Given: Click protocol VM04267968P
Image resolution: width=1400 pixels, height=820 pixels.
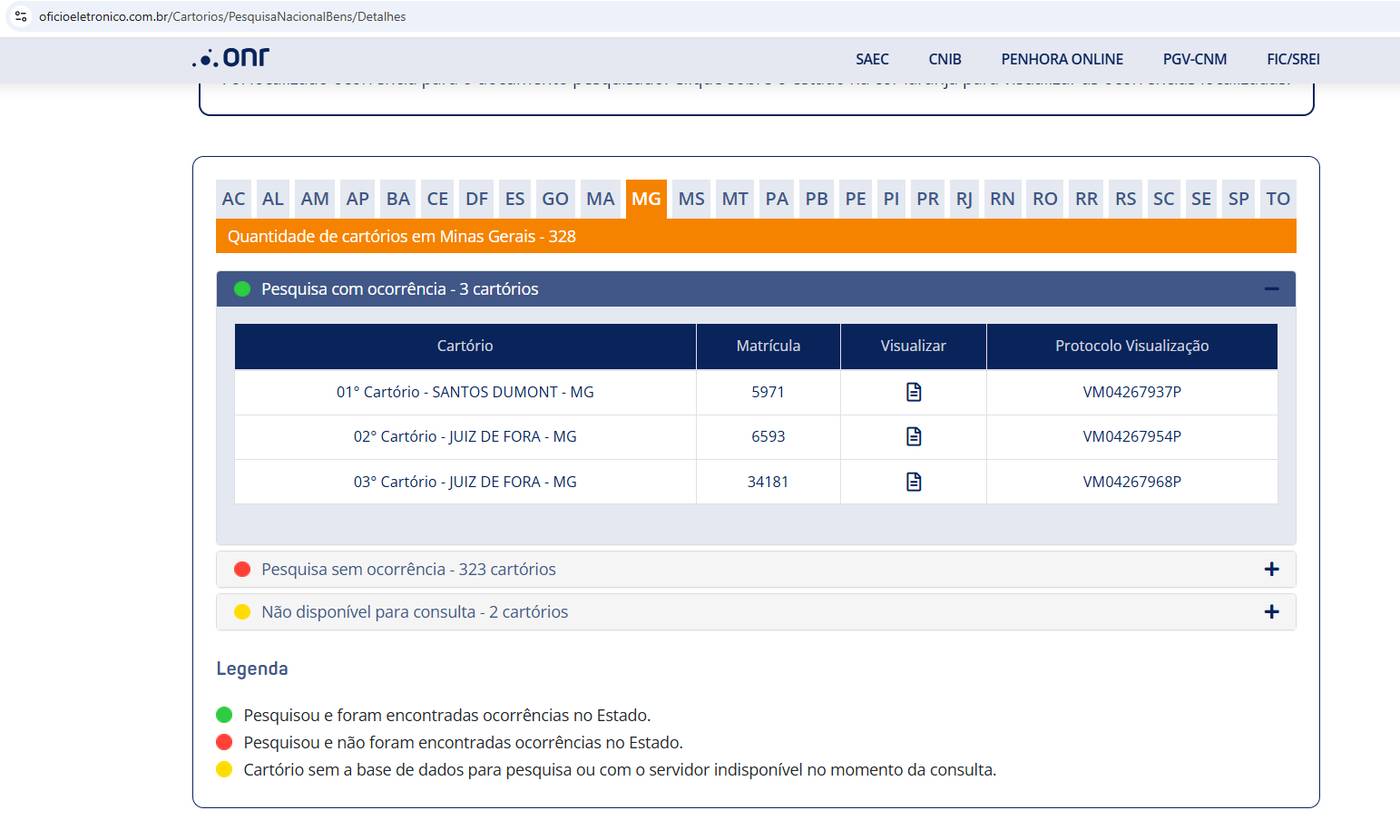Looking at the screenshot, I should click(x=1132, y=481).
